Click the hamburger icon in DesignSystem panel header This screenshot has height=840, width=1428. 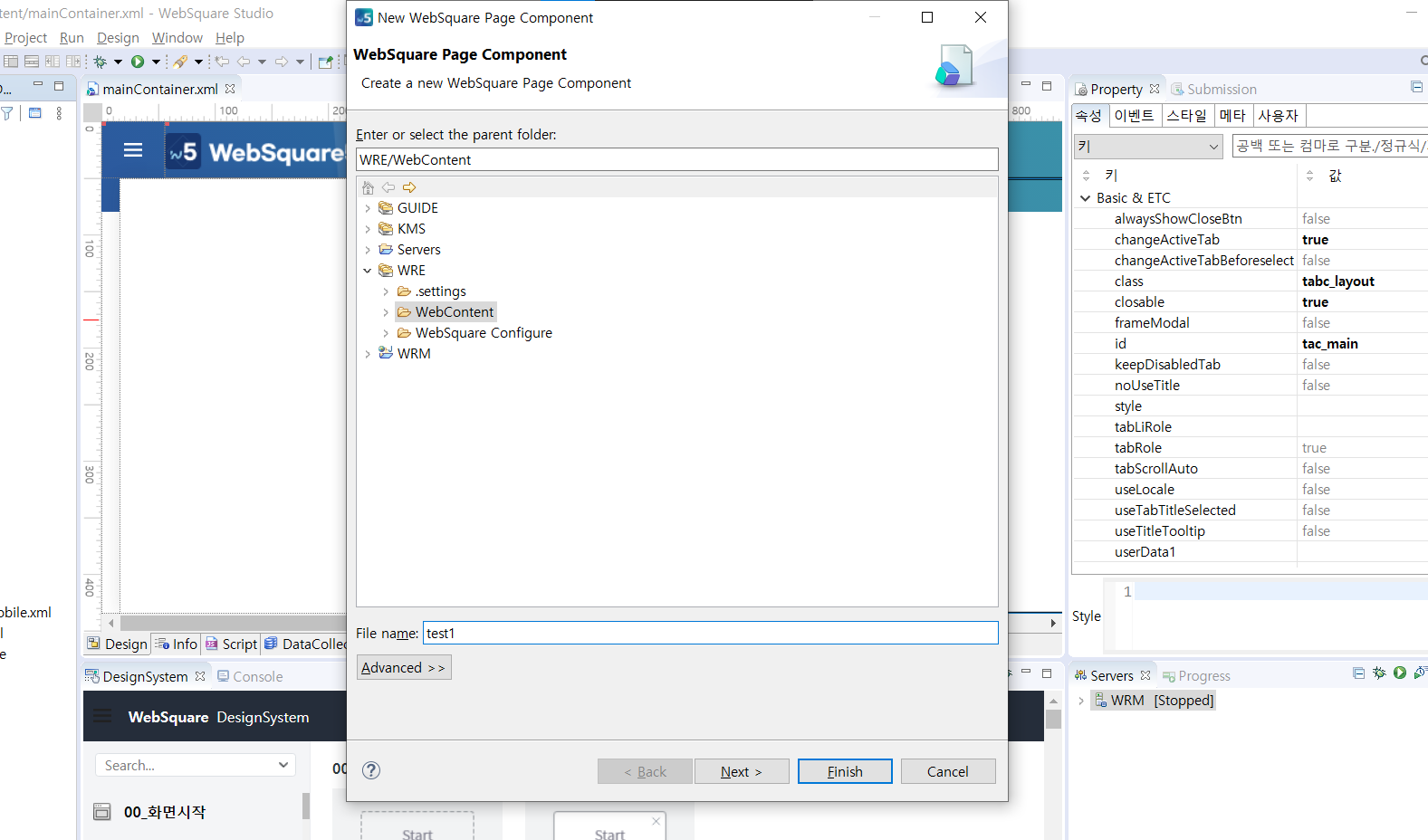point(103,716)
